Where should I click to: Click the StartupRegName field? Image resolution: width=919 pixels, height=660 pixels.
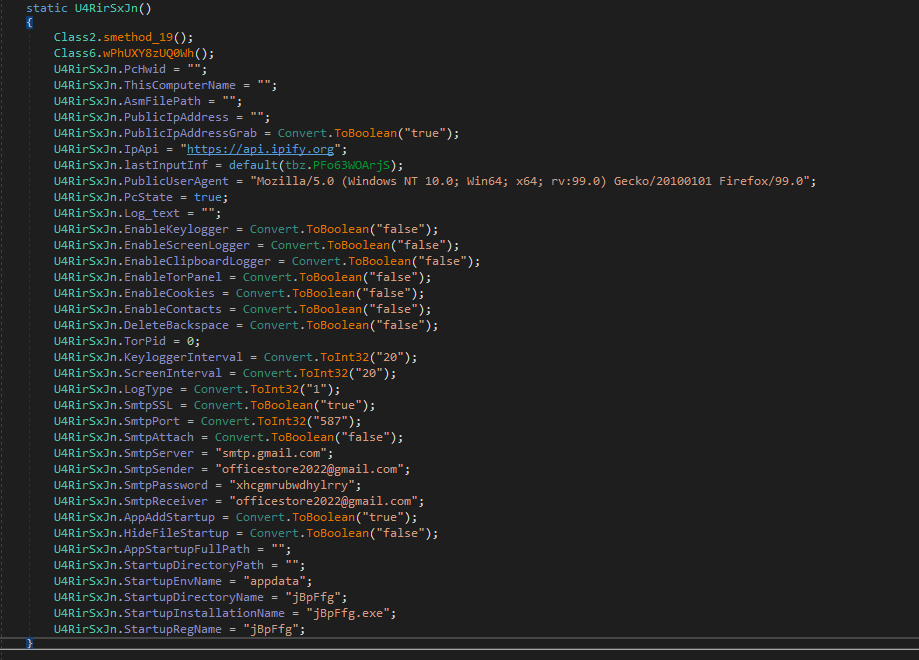coord(173,629)
